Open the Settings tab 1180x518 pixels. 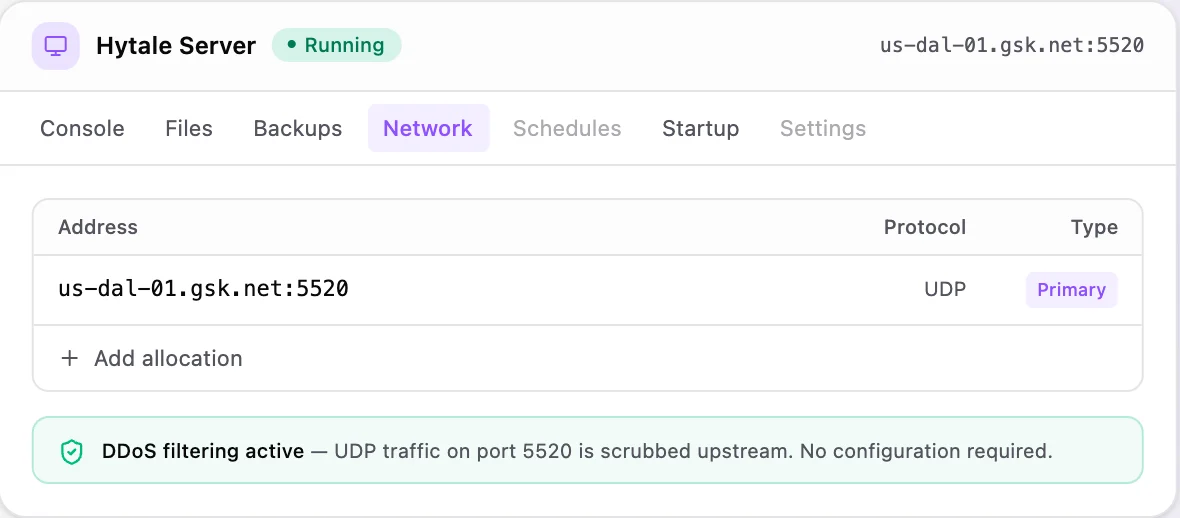[823, 128]
